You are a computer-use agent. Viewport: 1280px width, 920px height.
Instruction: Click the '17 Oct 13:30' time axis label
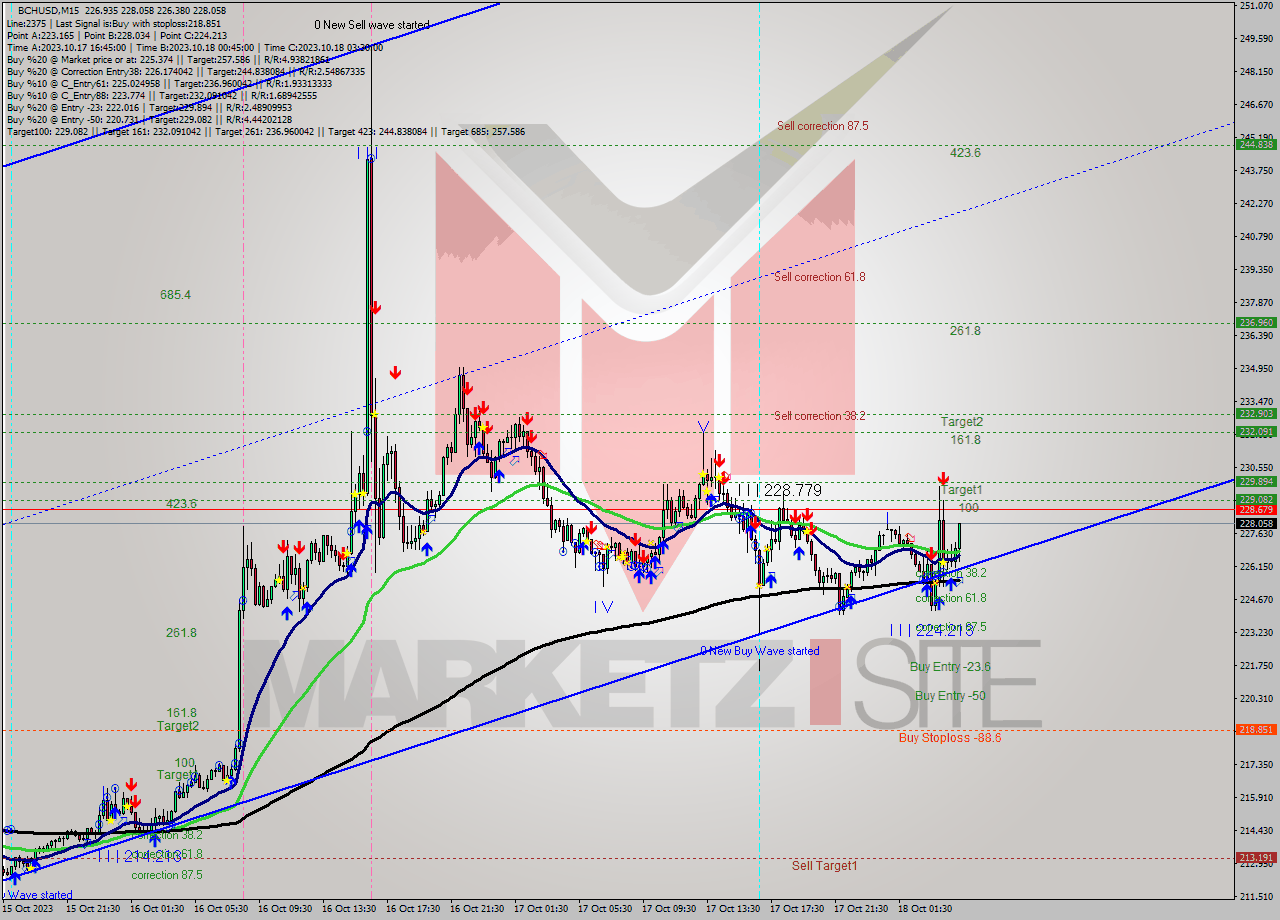coord(733,909)
